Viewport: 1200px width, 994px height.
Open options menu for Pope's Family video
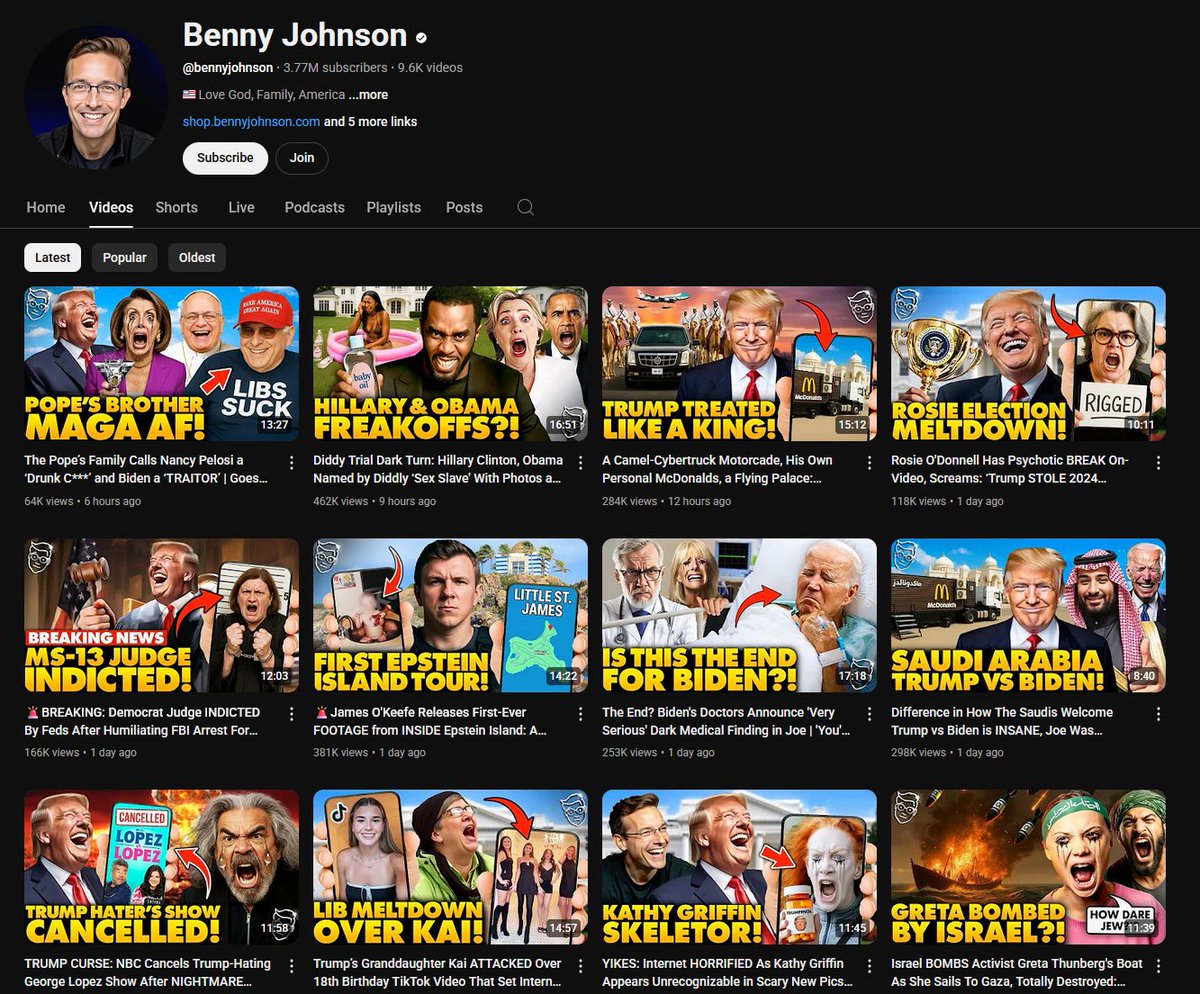coord(292,463)
